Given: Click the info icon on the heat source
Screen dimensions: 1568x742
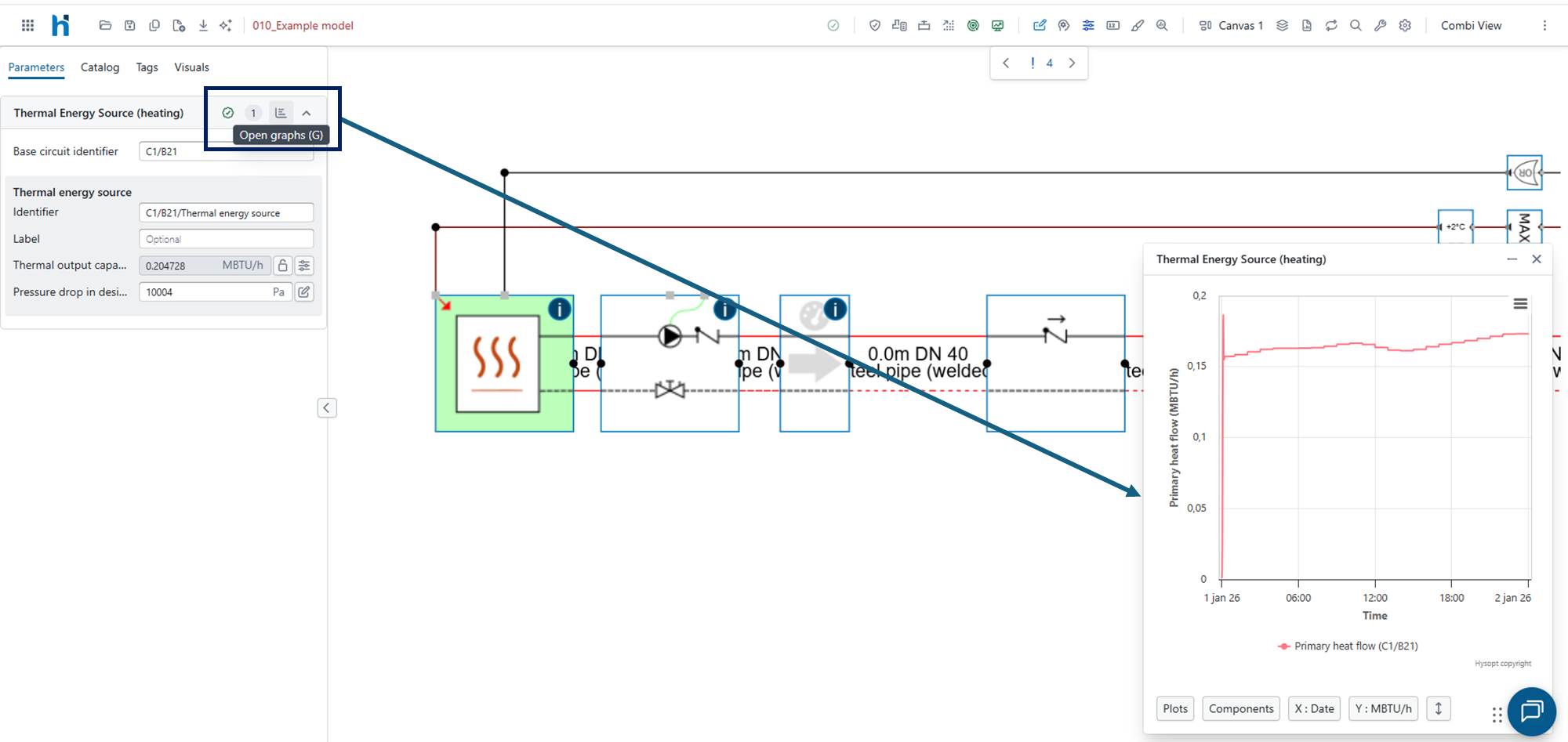Looking at the screenshot, I should pyautogui.click(x=559, y=309).
